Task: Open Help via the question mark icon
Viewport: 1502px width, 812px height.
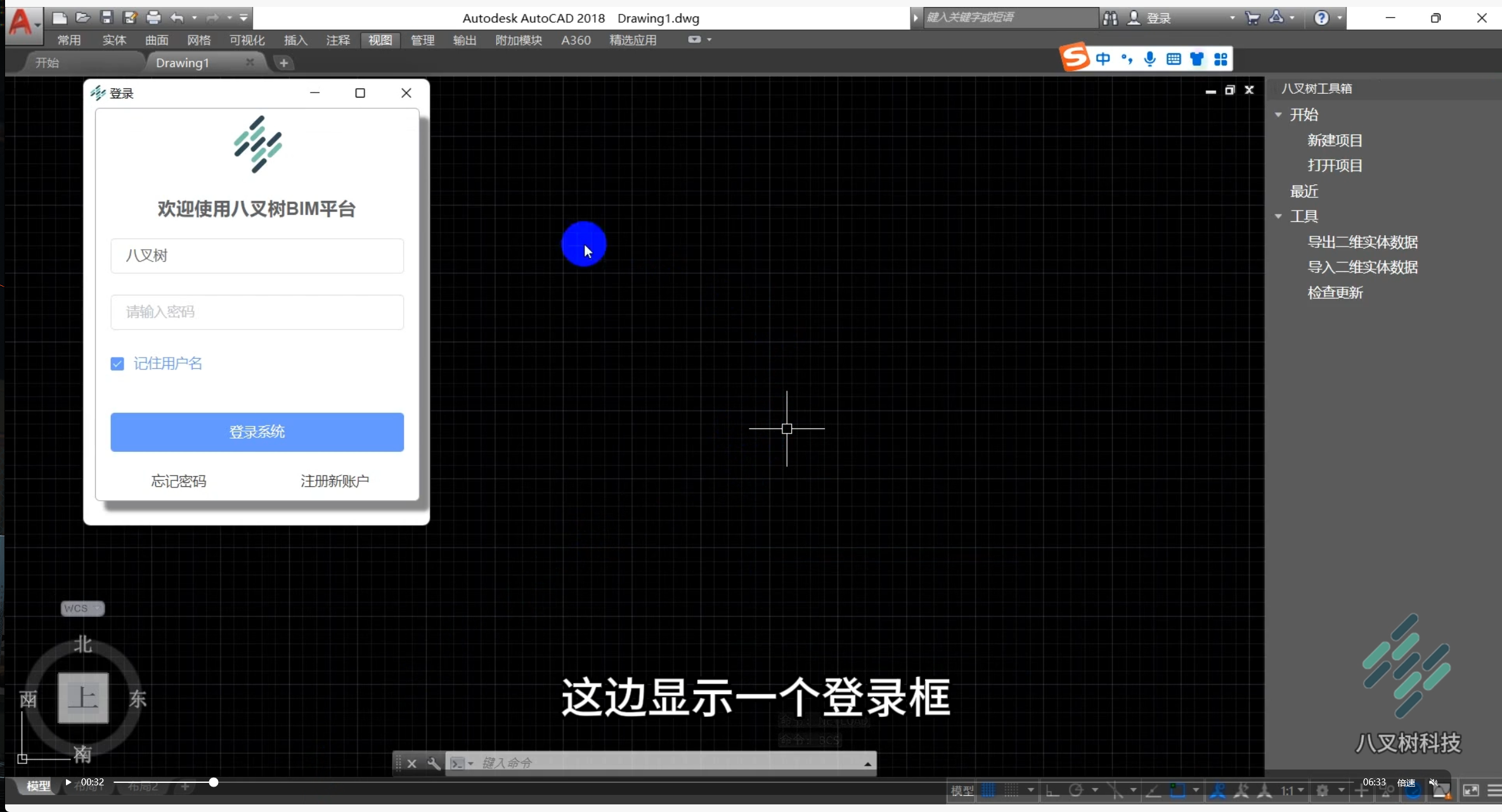Action: point(1321,18)
